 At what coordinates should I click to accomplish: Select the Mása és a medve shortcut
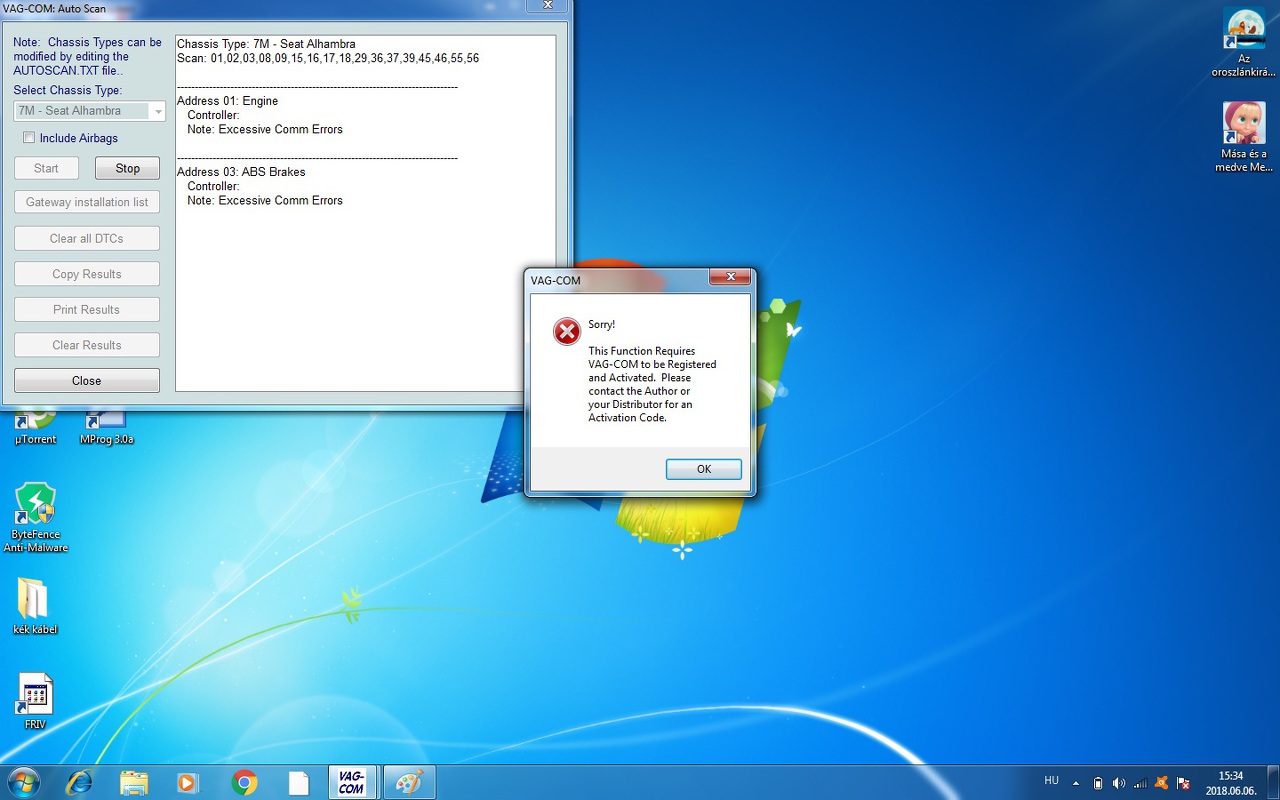(1244, 137)
